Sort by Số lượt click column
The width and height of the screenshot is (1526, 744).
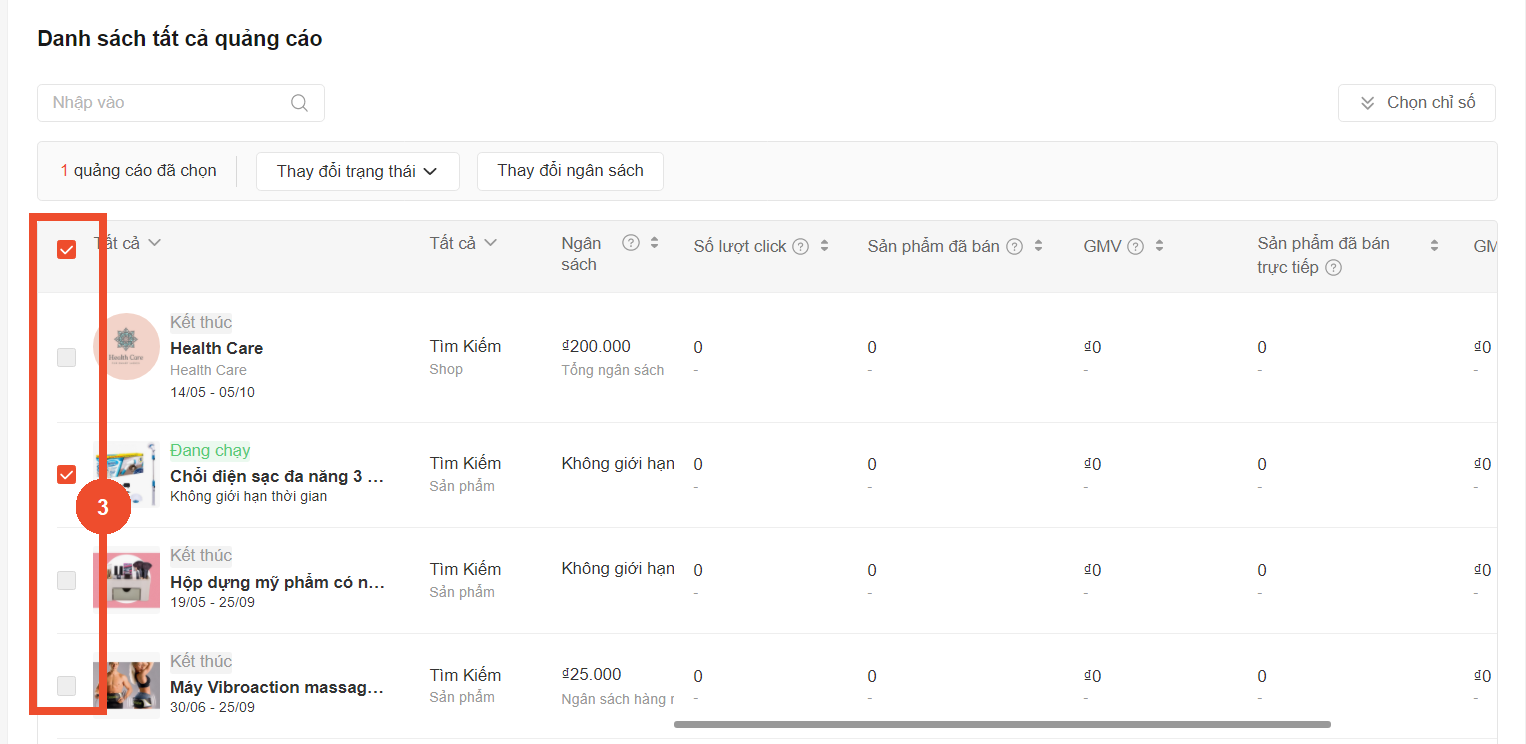pyautogui.click(x=824, y=246)
